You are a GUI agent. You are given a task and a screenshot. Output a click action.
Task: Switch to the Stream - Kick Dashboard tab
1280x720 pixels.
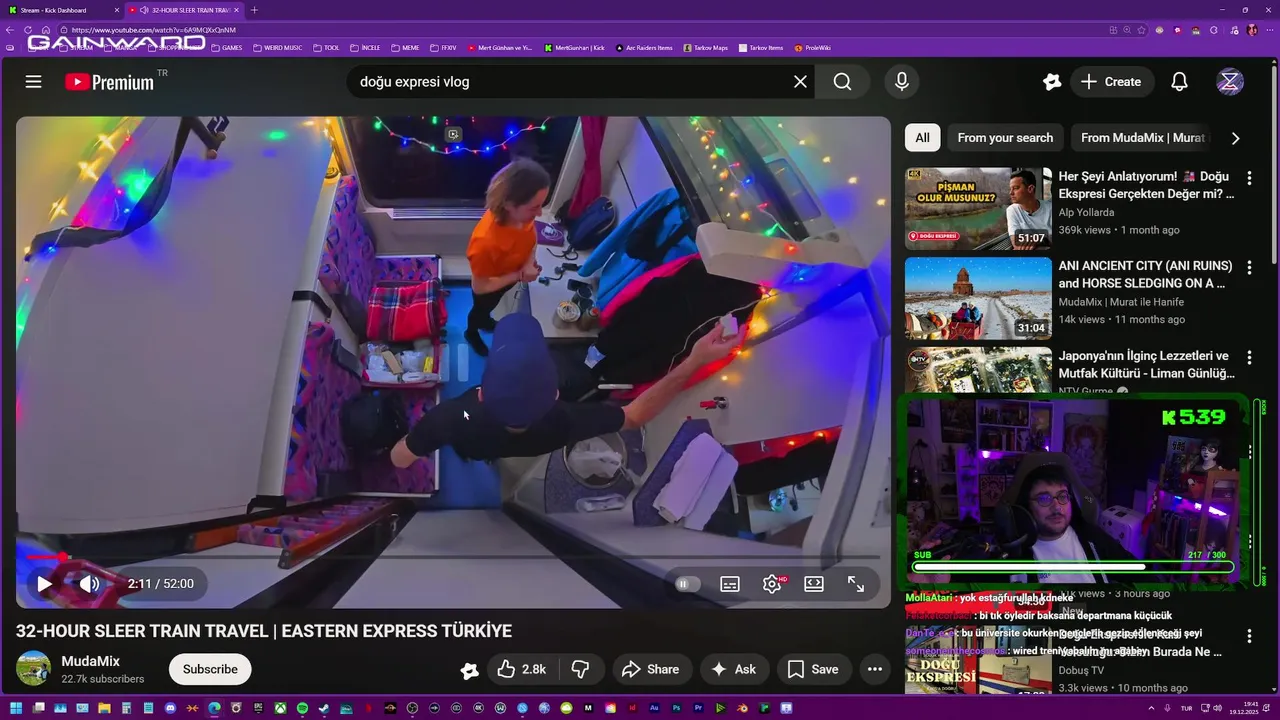[60, 10]
